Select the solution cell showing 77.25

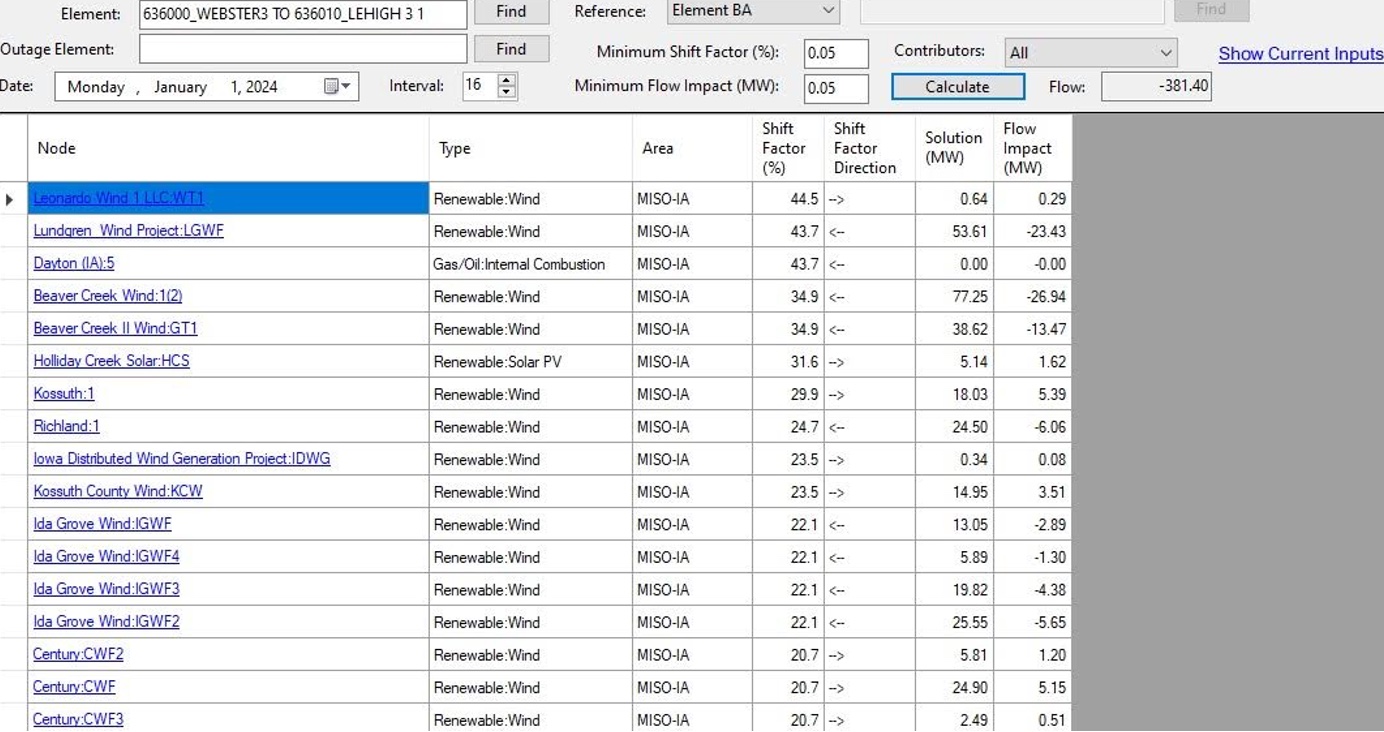click(955, 297)
